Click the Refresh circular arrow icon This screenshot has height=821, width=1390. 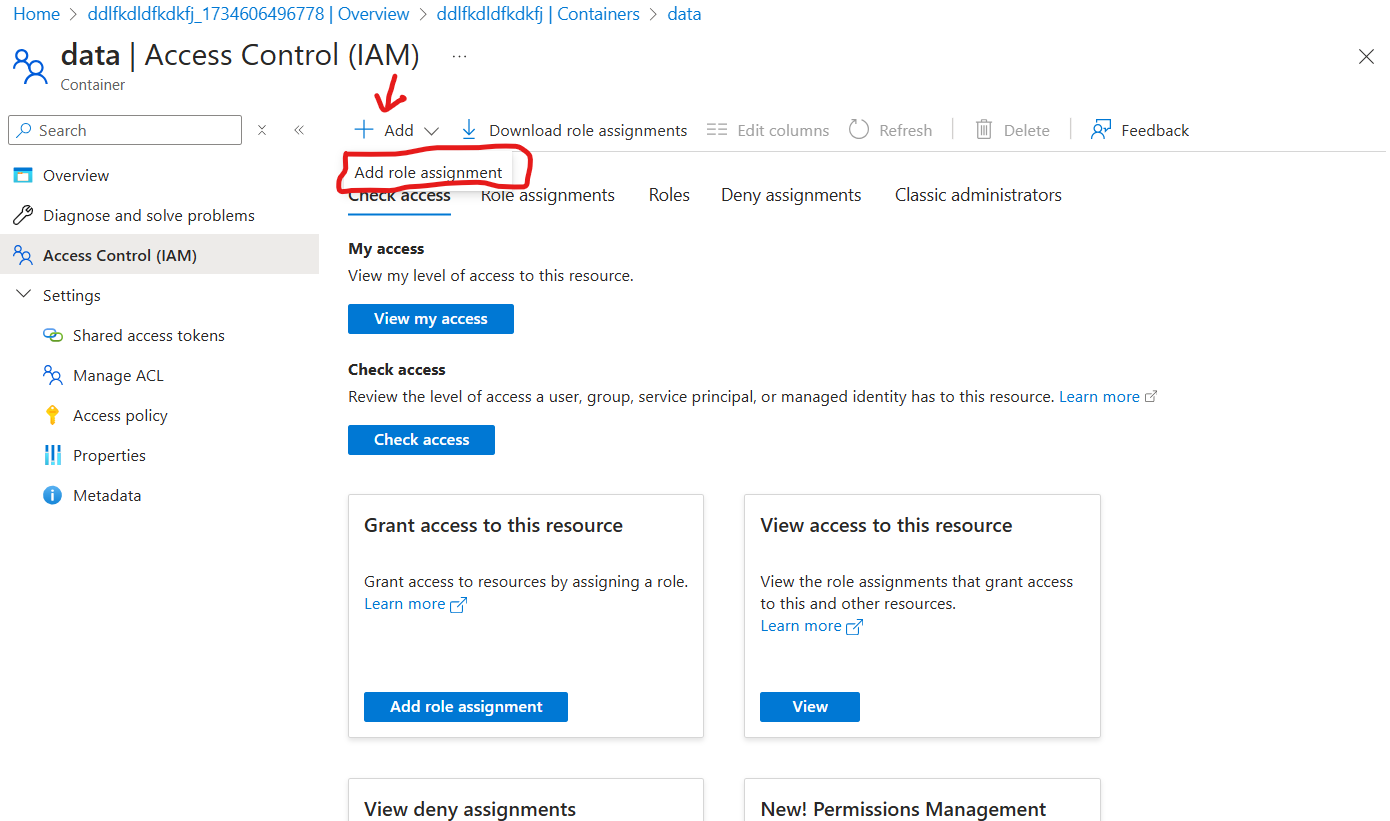858,130
